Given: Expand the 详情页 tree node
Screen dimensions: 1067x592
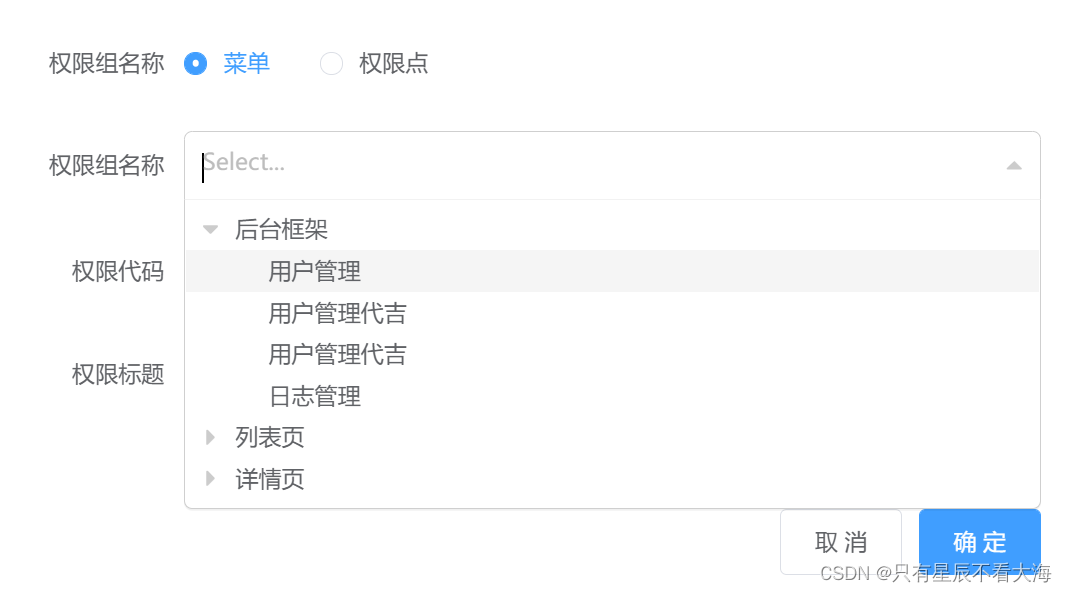Looking at the screenshot, I should click(210, 479).
